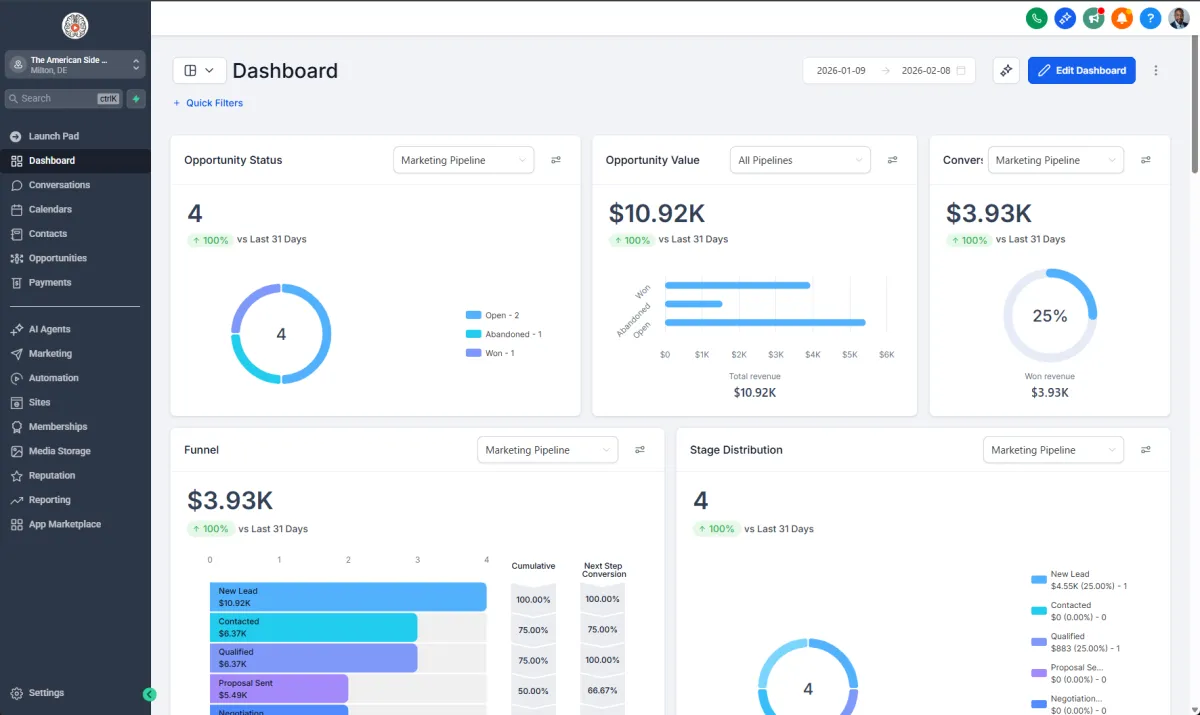
Task: Open the three-dot dashboard options menu
Action: pyautogui.click(x=1156, y=70)
